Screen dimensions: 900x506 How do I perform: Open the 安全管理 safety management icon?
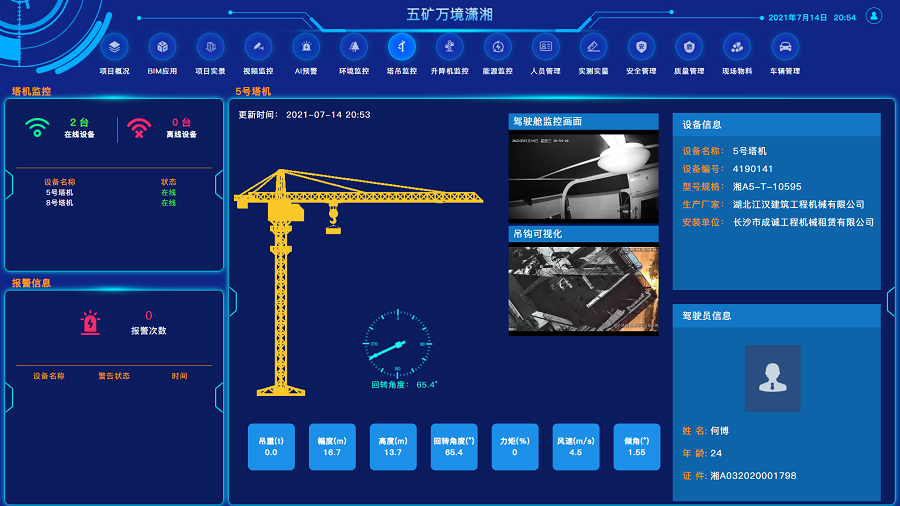tap(641, 47)
